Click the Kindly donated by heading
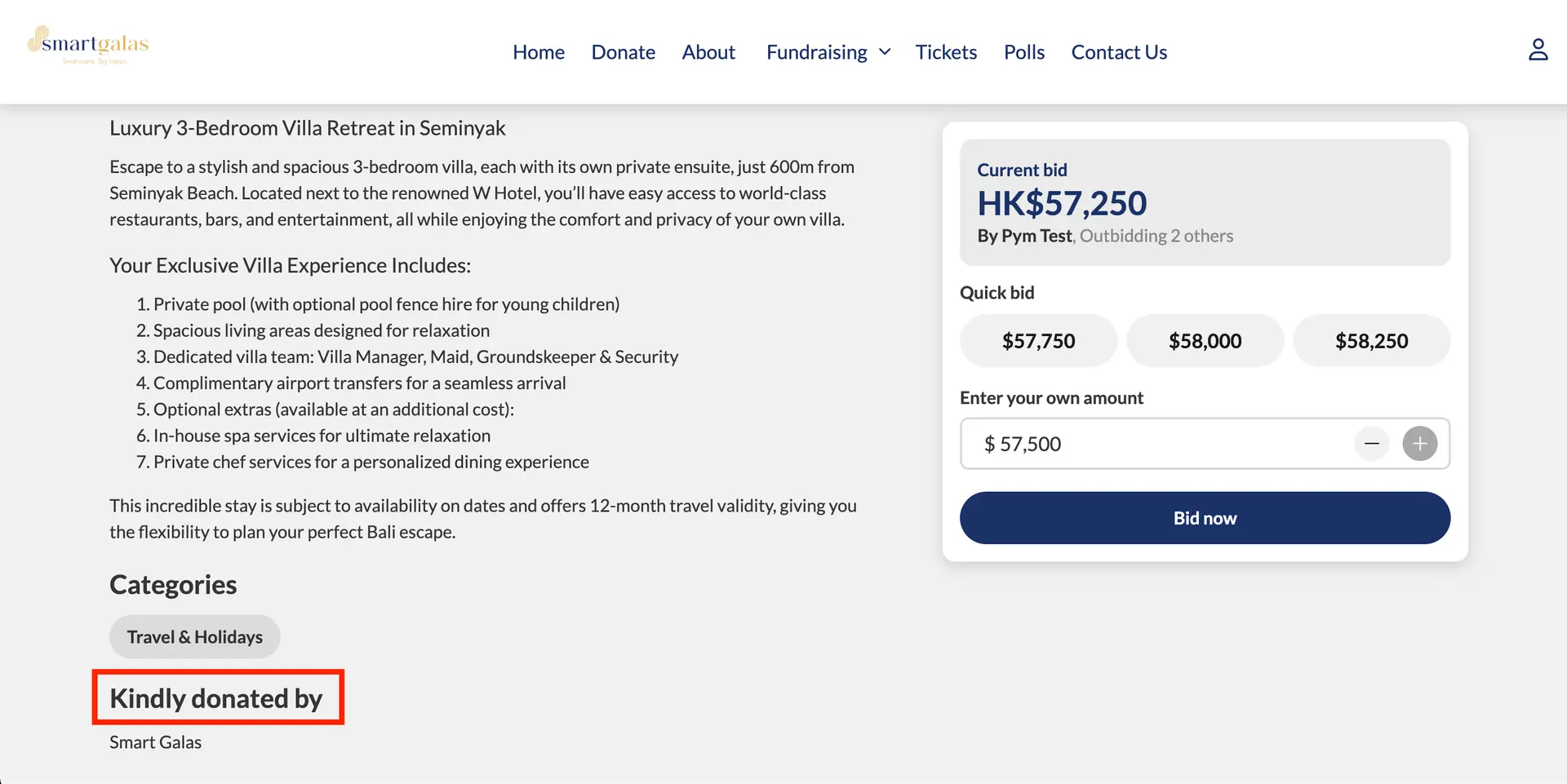 (x=216, y=698)
